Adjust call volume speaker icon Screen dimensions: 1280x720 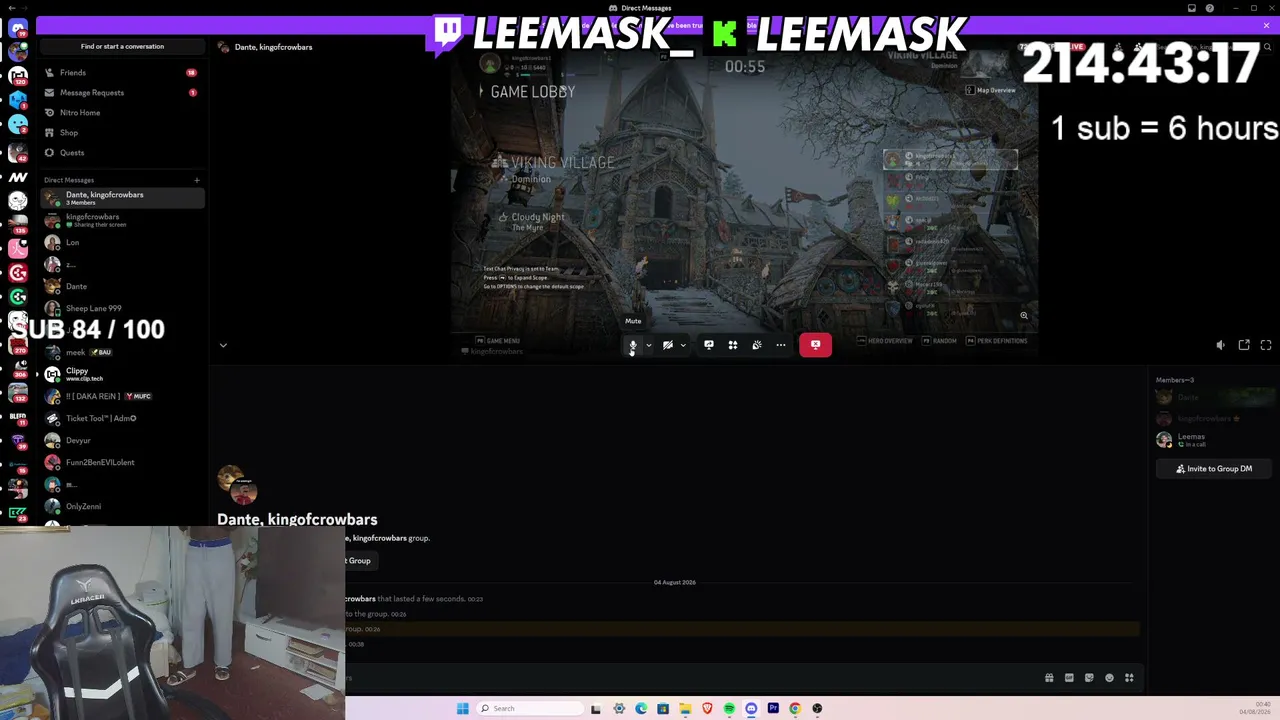1221,345
